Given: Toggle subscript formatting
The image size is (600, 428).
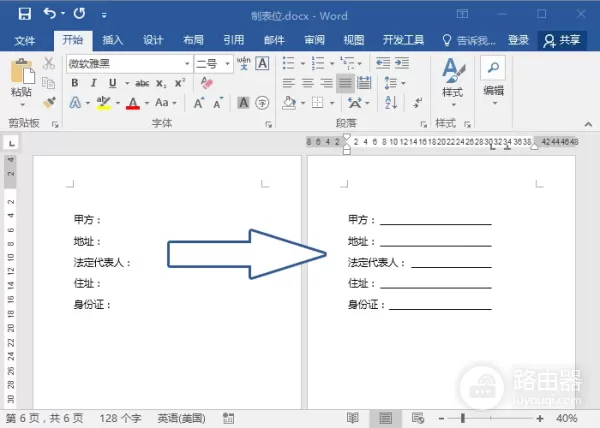Looking at the screenshot, I should point(161,83).
